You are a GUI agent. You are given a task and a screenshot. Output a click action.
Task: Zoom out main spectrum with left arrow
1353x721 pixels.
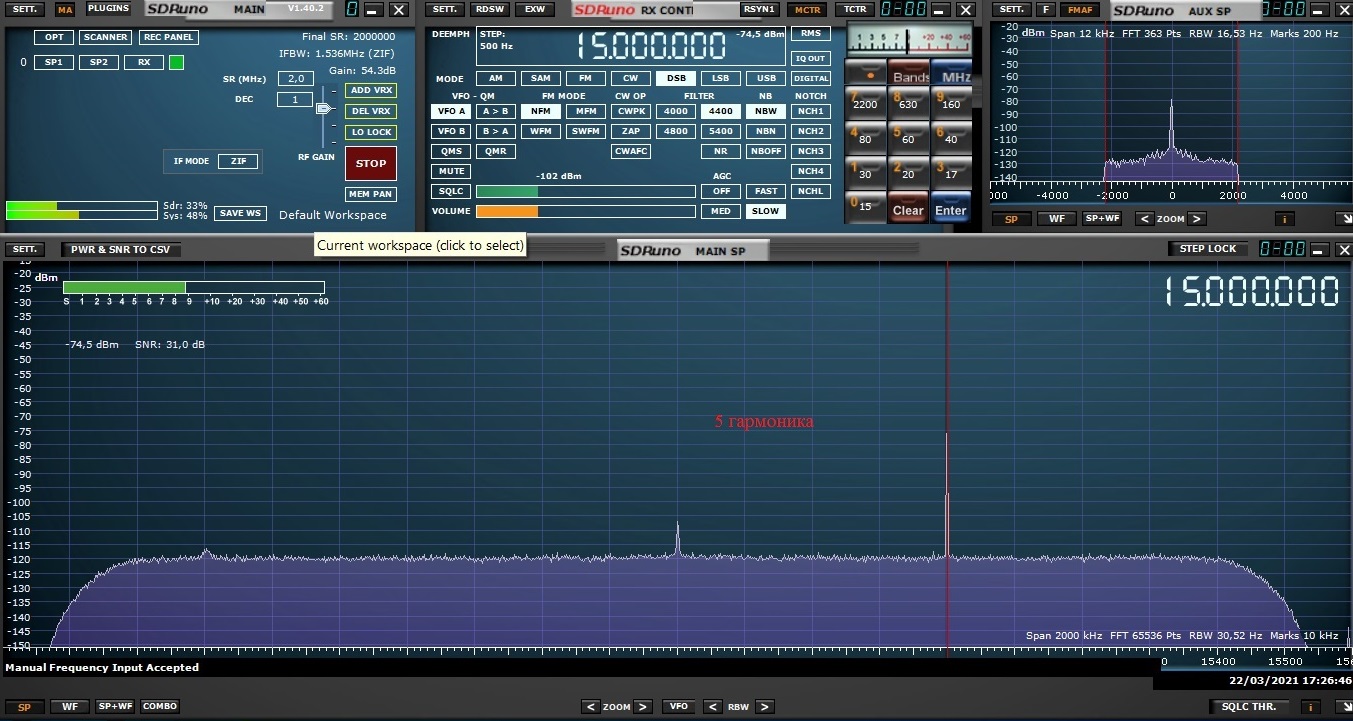[591, 706]
